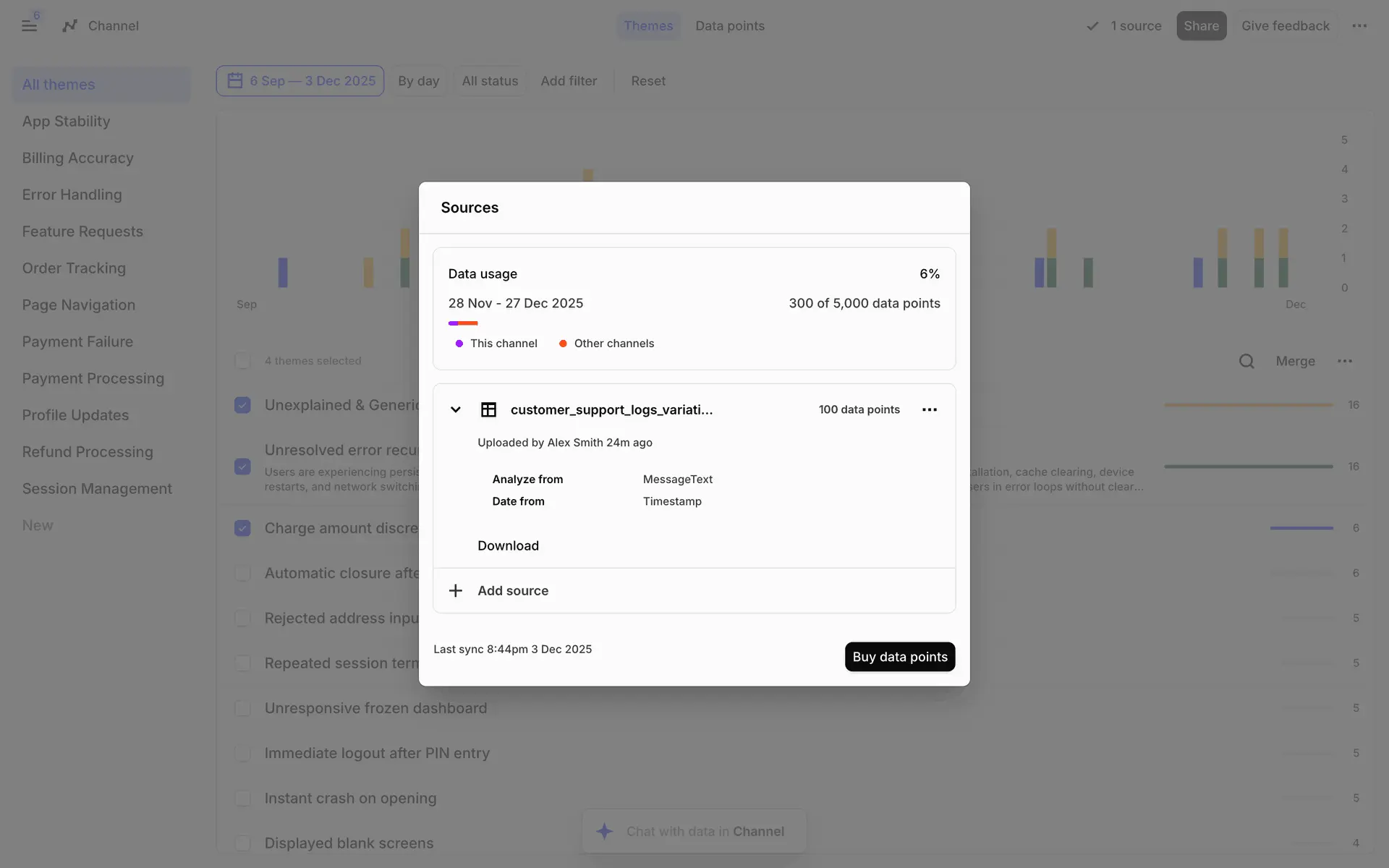Select Billing Accuracy in the sidebar
1389x868 pixels.
[77, 158]
